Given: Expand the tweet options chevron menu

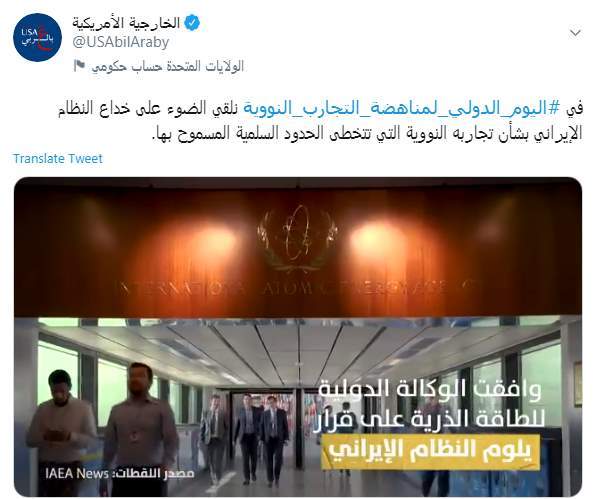Looking at the screenshot, I should point(575,33).
